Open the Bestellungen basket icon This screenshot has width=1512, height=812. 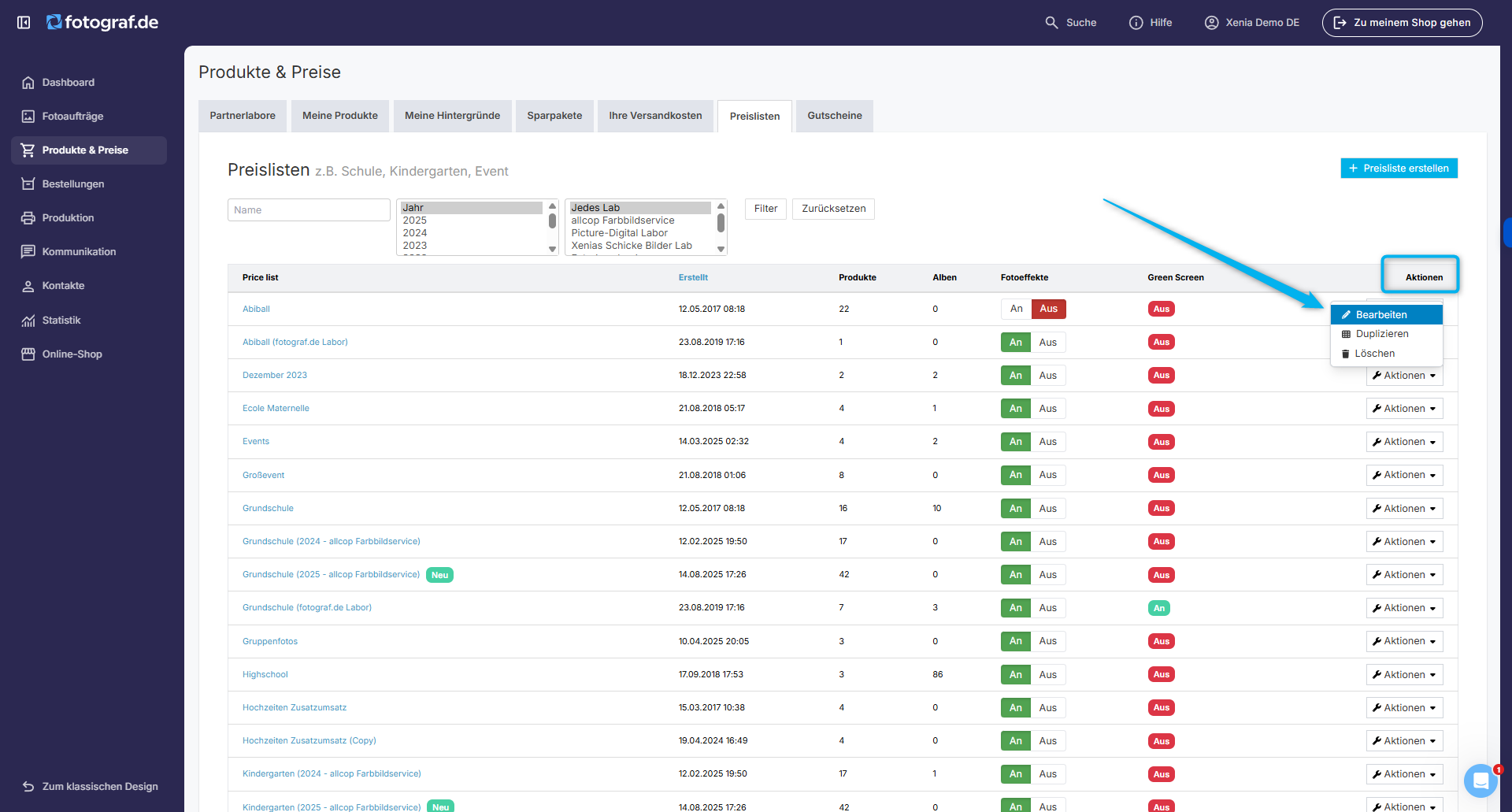pos(28,184)
